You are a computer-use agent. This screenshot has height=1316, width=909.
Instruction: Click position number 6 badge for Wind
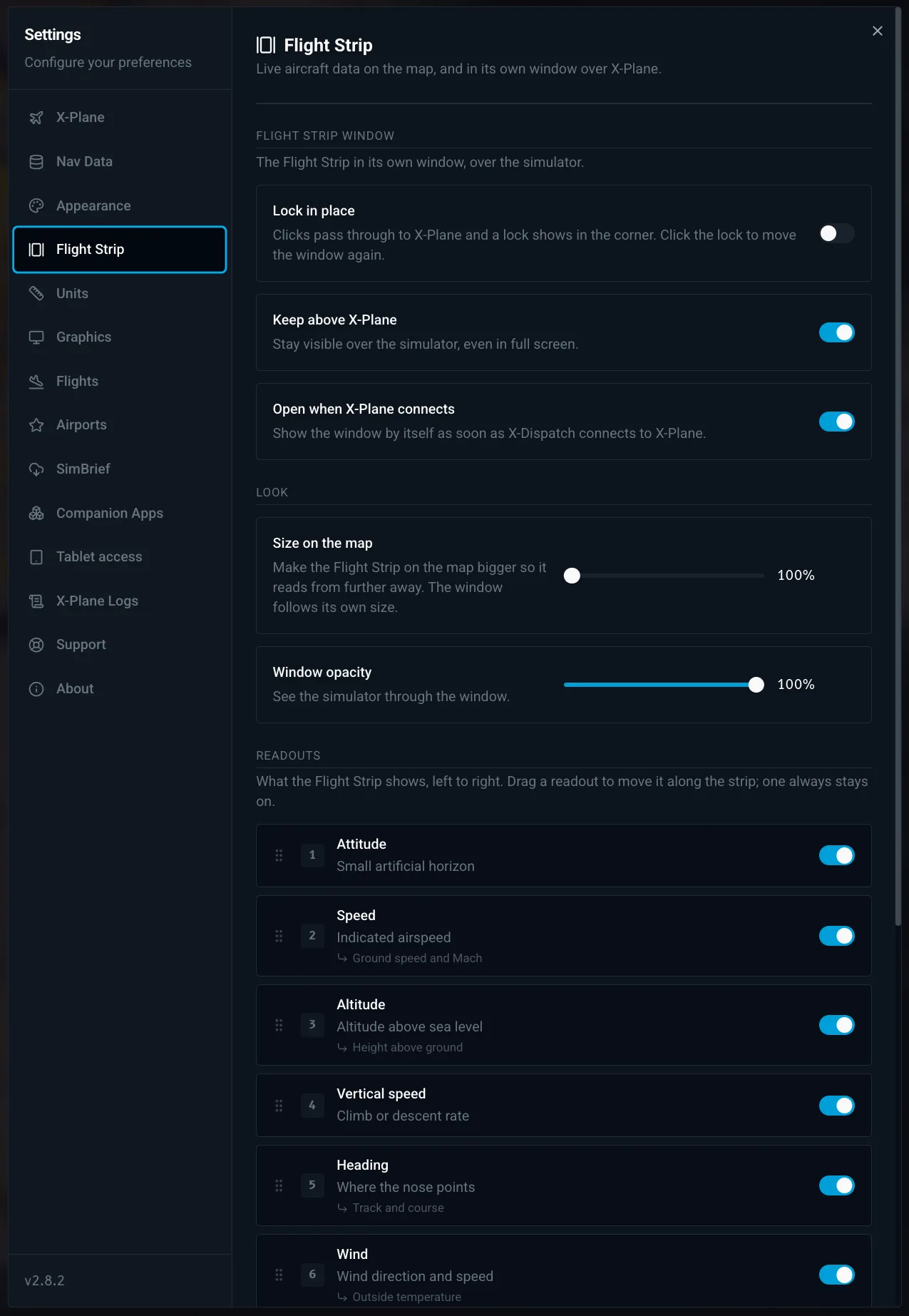(312, 1275)
